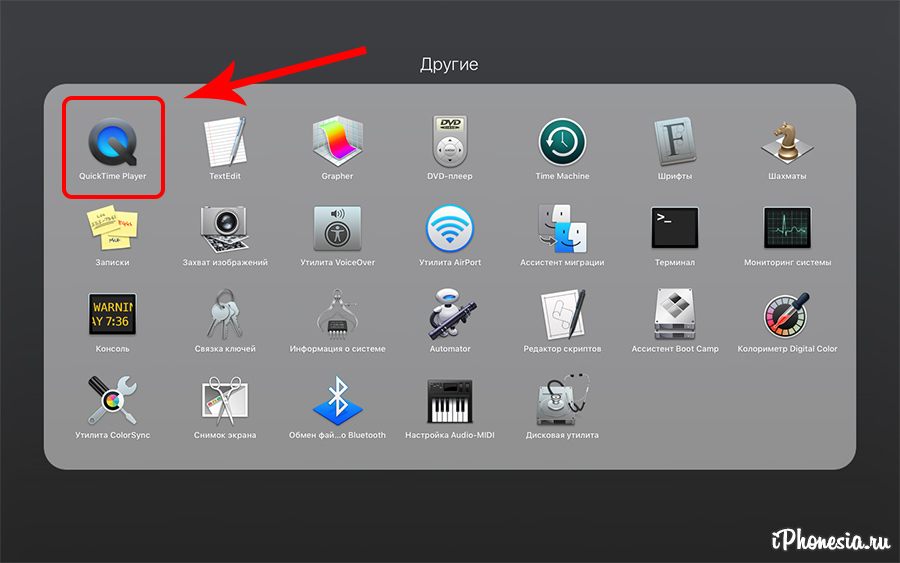Viewport: 900px width, 563px height.
Task: Launch the TextEdit application
Action: 225,142
